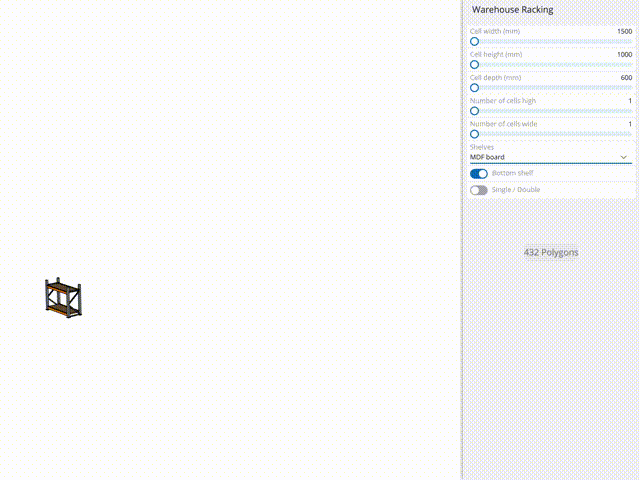Click the Cell depth (mm) label
This screenshot has width=640, height=480.
[496, 78]
